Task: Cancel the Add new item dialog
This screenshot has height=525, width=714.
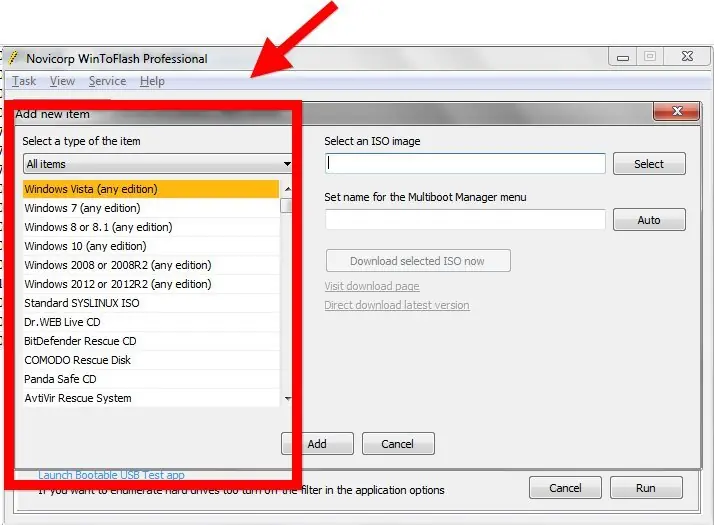Action: 398,444
